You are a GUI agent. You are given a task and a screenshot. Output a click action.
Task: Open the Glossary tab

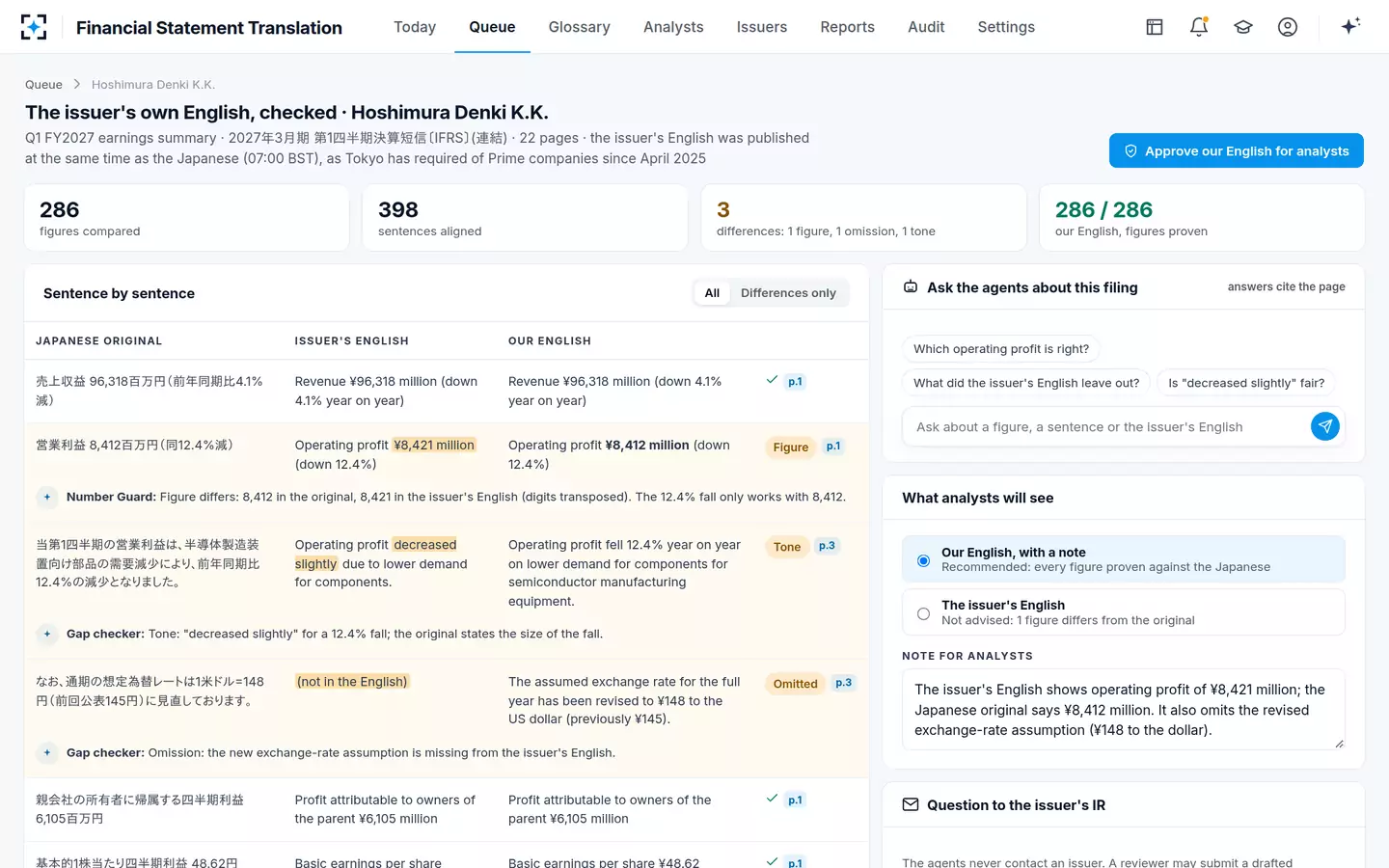(579, 27)
